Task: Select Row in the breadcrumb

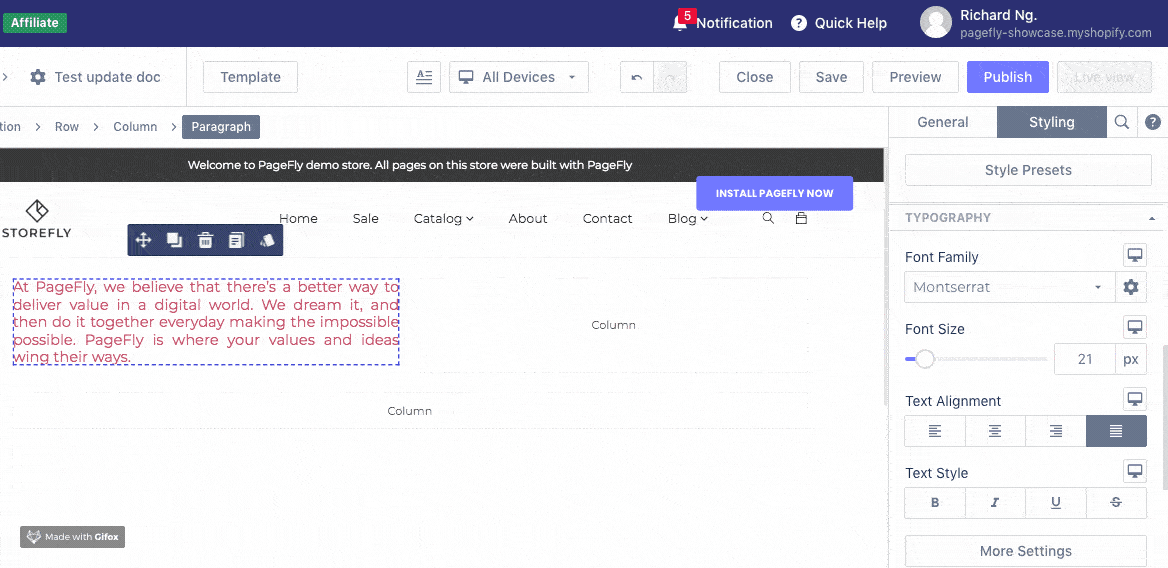Action: click(66, 127)
